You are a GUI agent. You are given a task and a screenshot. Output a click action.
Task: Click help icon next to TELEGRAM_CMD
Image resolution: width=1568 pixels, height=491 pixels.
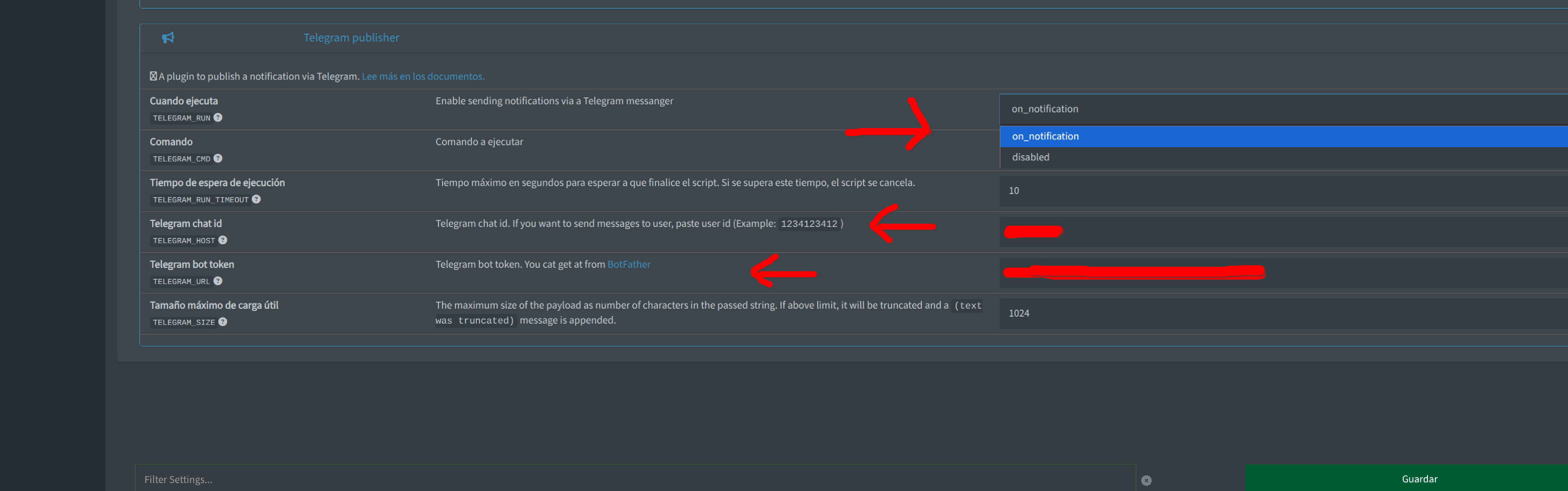coord(218,158)
